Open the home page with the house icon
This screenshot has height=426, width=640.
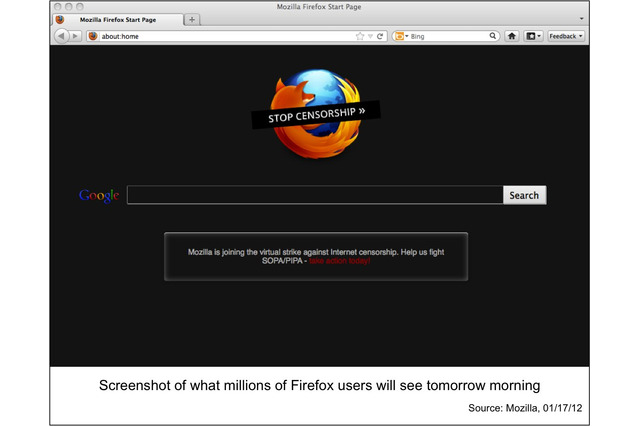[511, 36]
